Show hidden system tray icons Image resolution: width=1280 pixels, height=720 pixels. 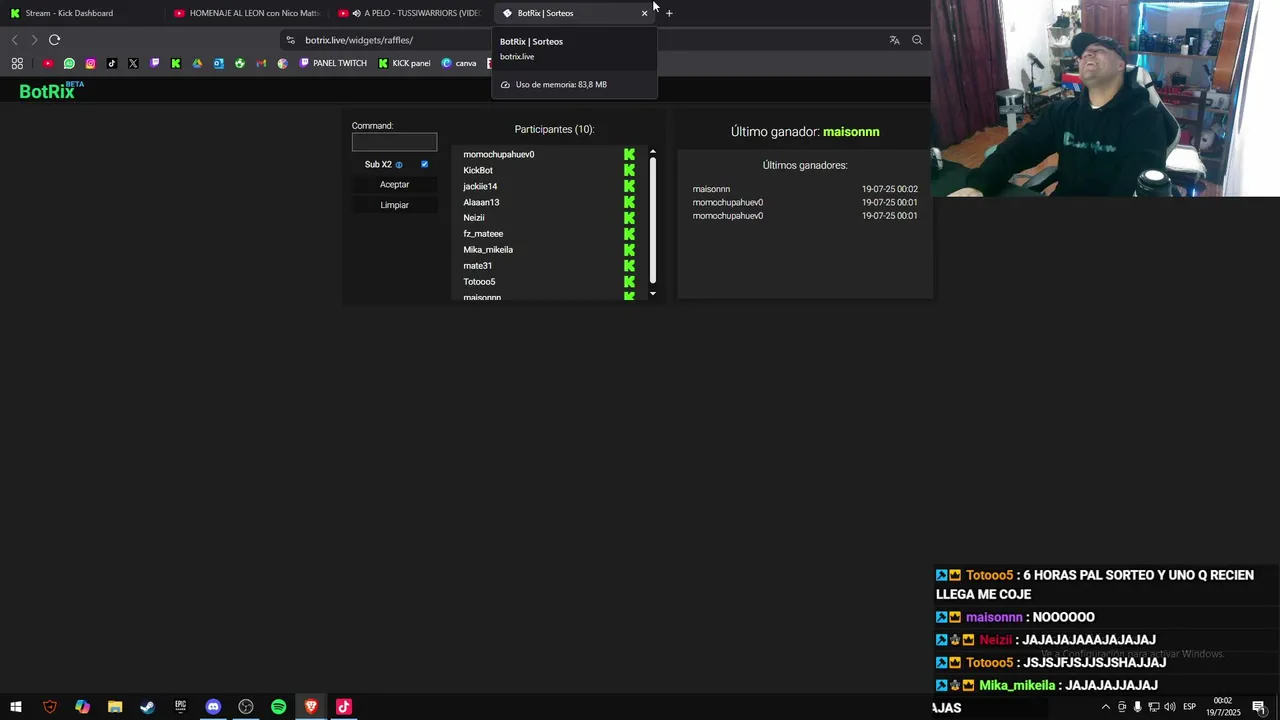(x=1105, y=707)
